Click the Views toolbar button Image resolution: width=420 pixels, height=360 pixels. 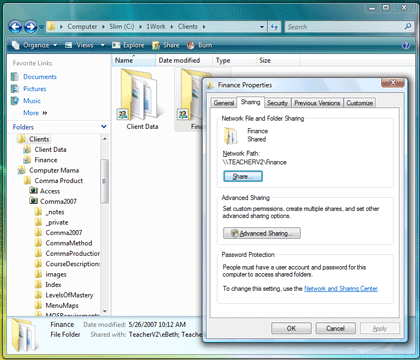[x=79, y=45]
